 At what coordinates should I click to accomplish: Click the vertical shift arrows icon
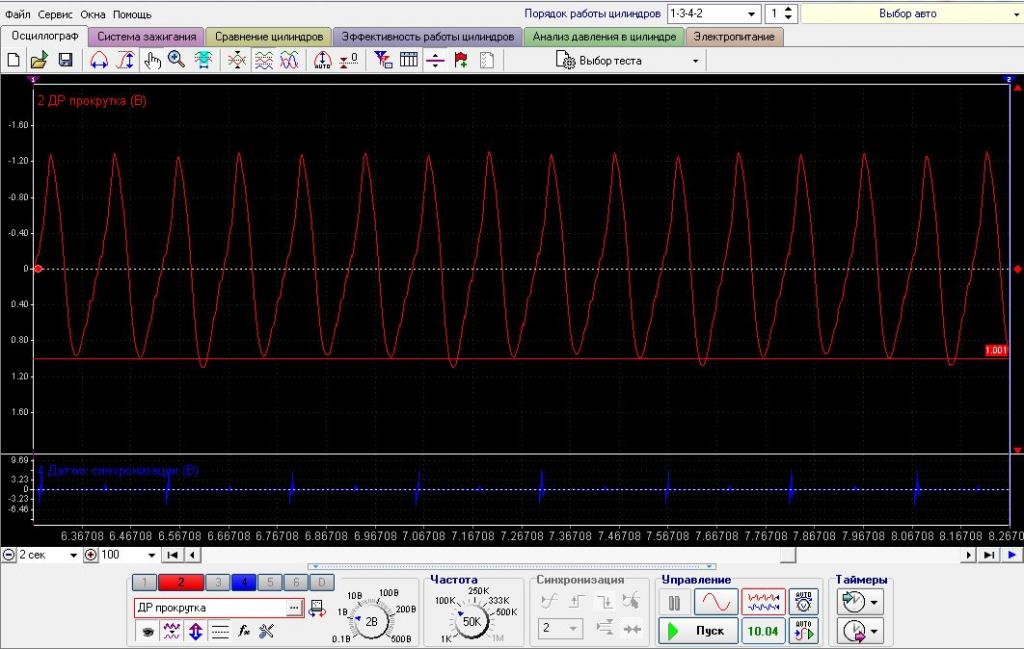(x=196, y=631)
